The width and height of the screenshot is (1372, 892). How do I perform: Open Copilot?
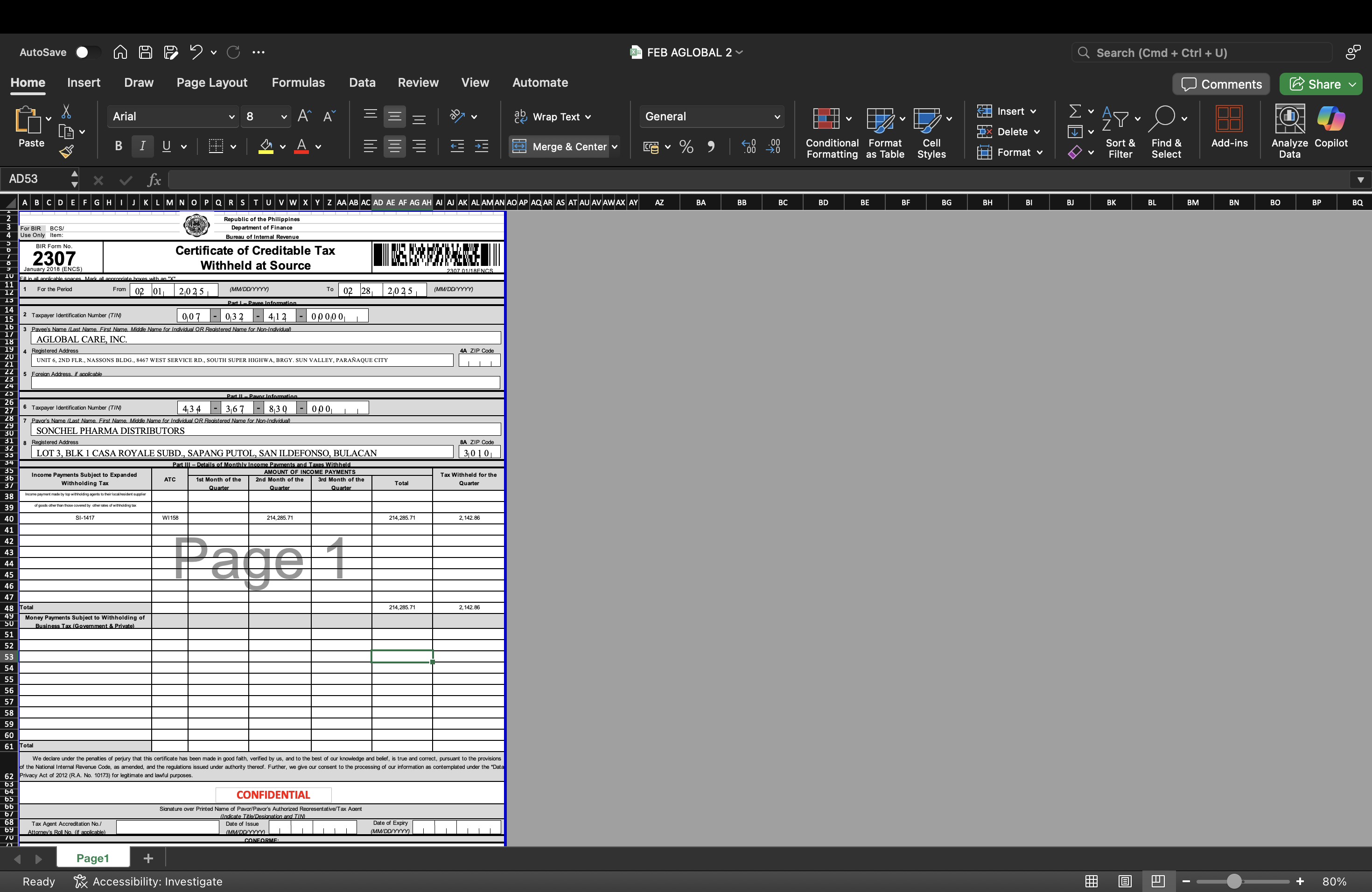1331,127
